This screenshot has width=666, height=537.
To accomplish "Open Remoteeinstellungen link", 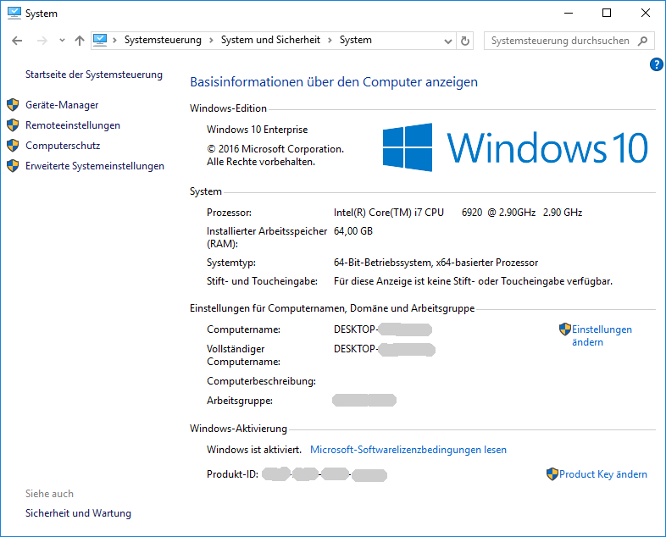I will point(73,125).
